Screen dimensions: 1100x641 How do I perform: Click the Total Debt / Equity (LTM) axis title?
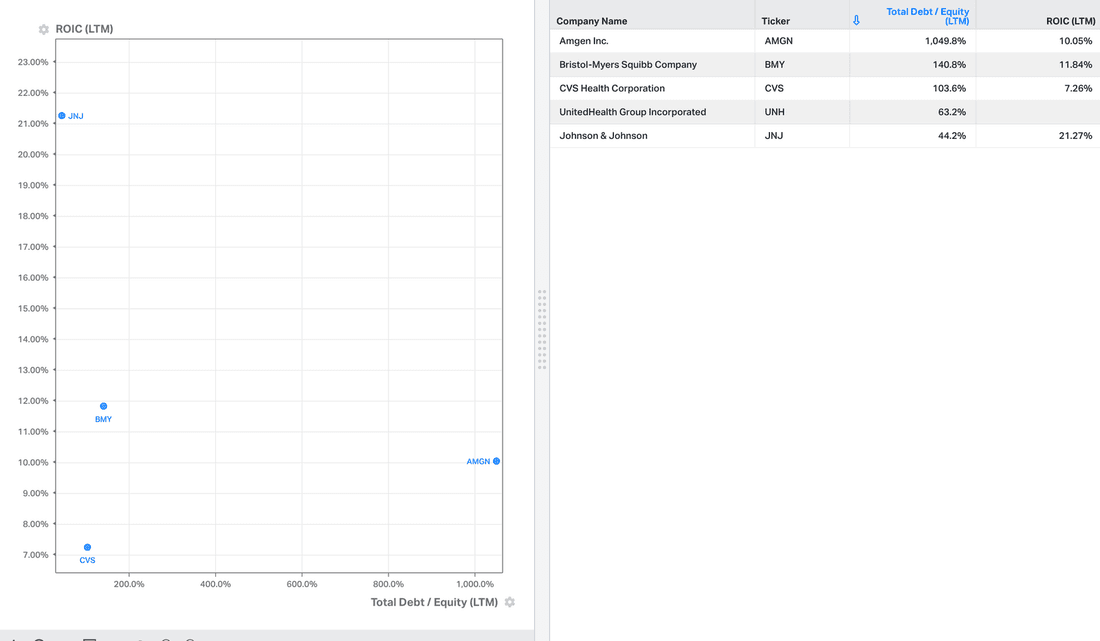click(434, 602)
